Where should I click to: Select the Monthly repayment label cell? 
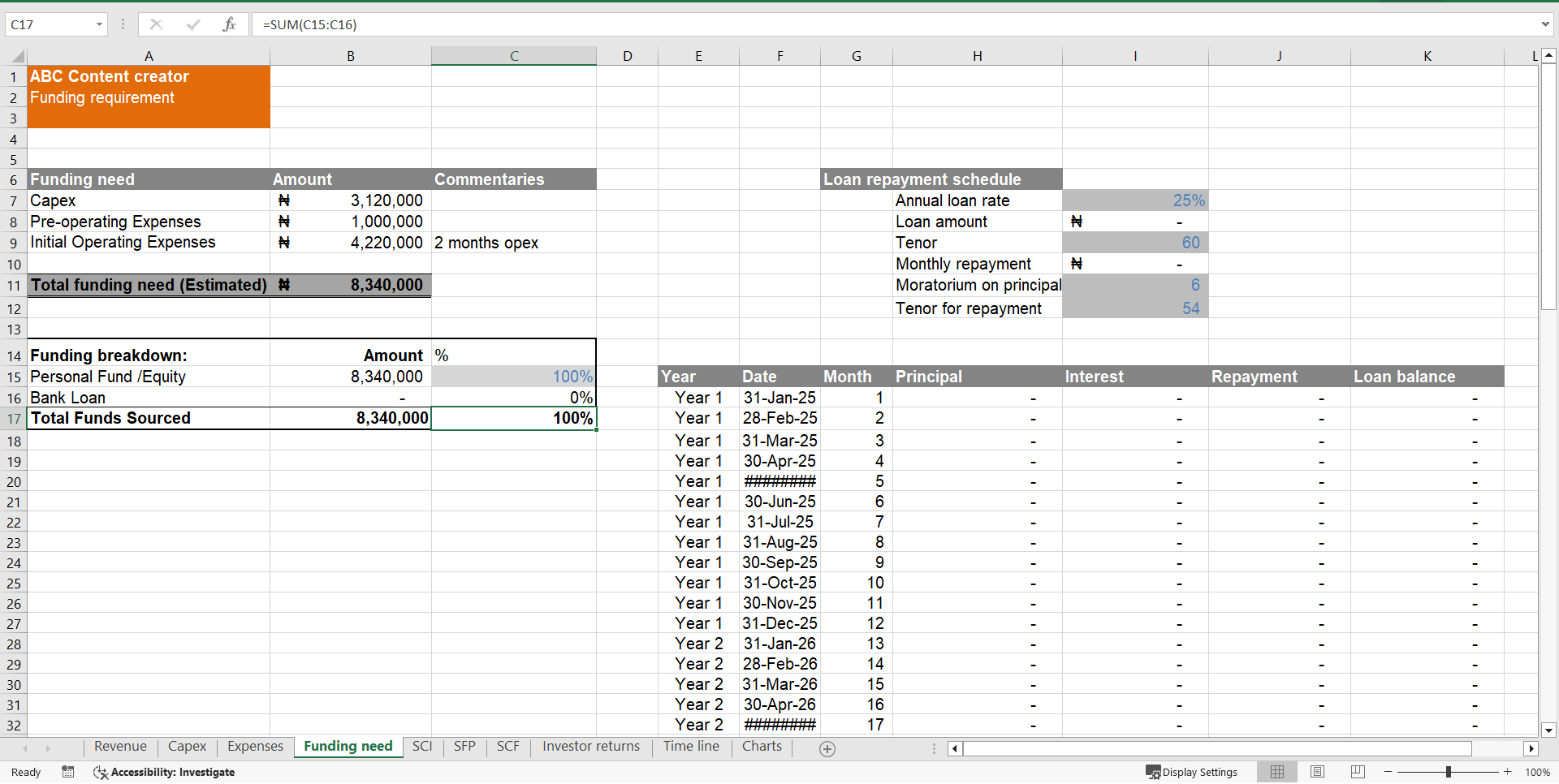point(978,264)
